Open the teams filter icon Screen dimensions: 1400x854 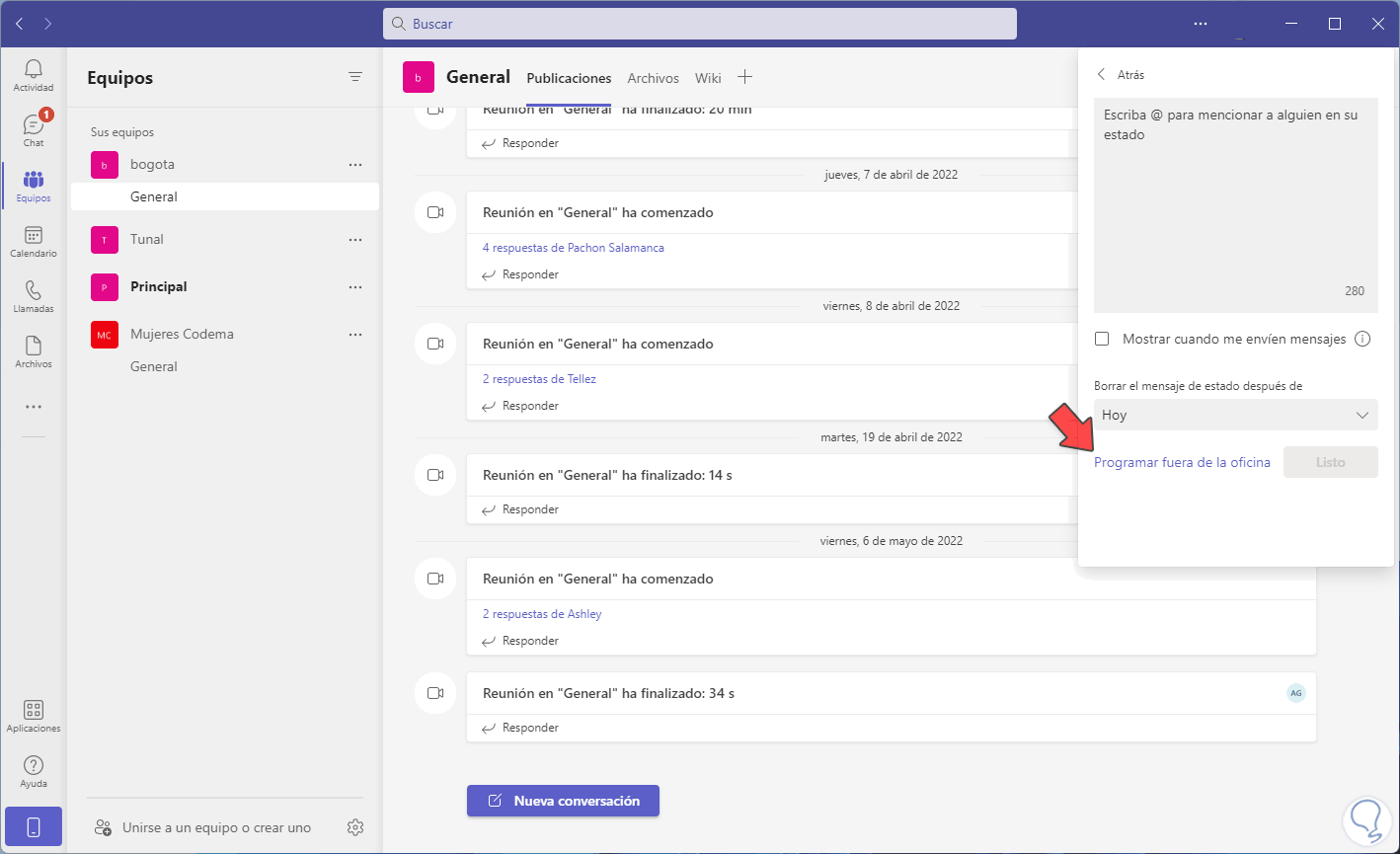pyautogui.click(x=355, y=77)
